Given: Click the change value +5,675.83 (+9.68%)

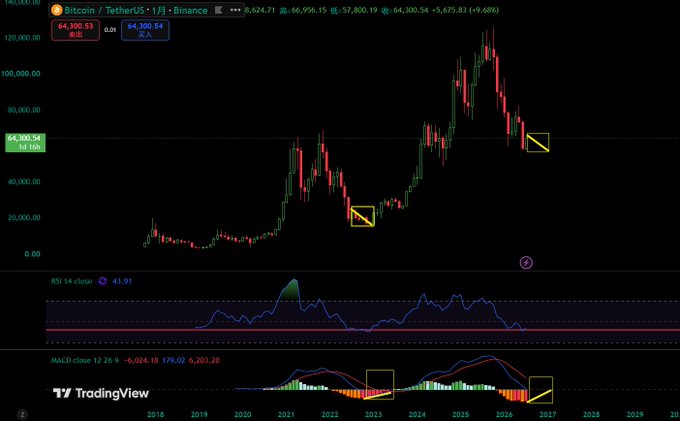Looking at the screenshot, I should pyautogui.click(x=465, y=10).
